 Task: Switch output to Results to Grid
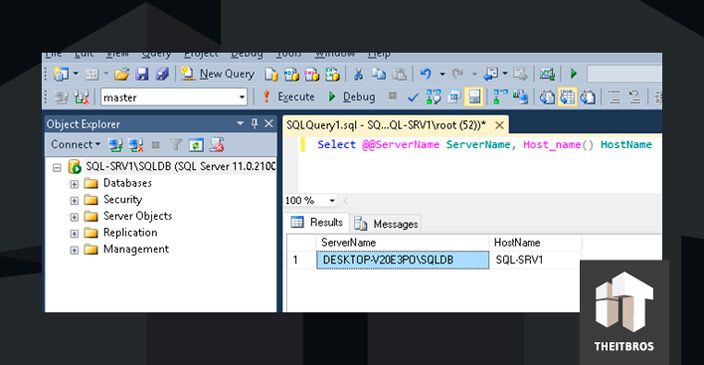[x=567, y=97]
